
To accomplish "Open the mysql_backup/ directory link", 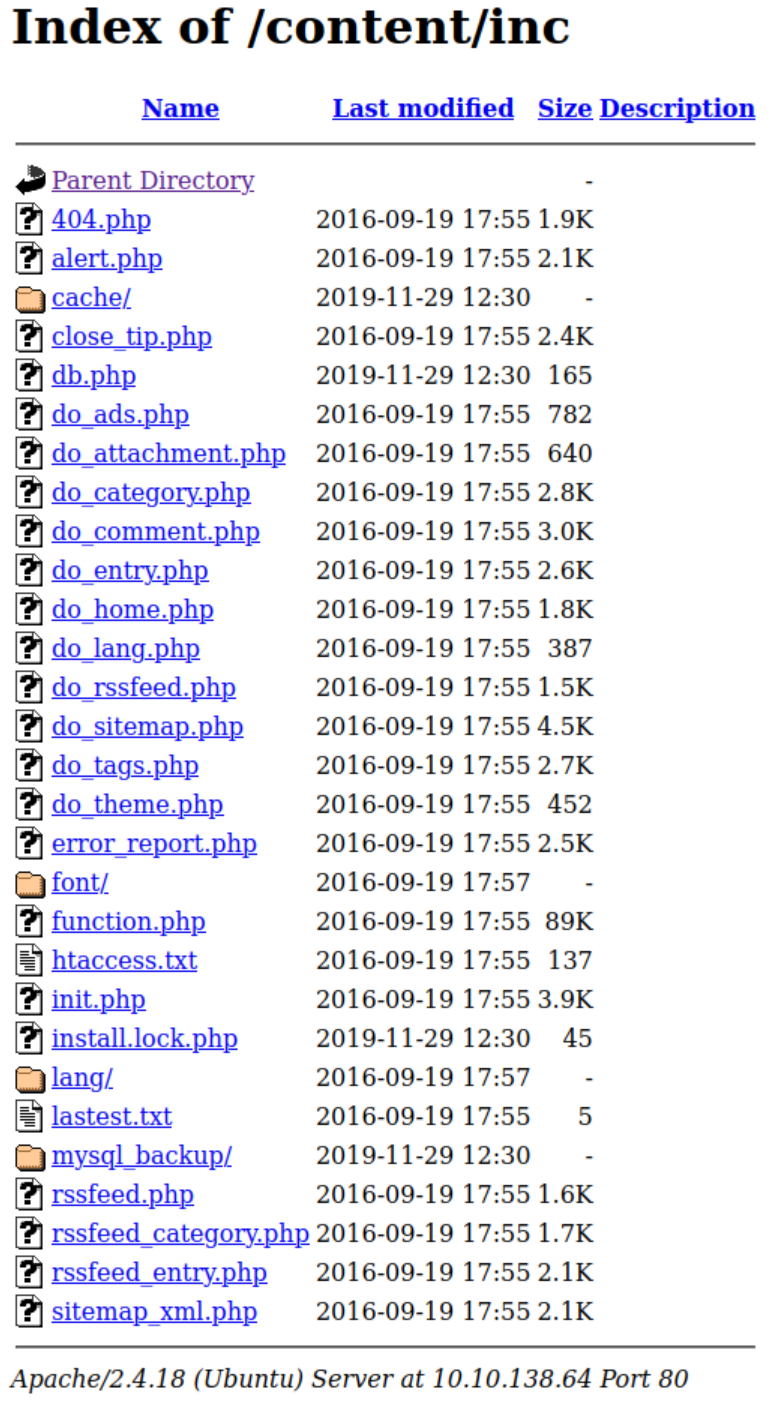I will pos(142,1157).
